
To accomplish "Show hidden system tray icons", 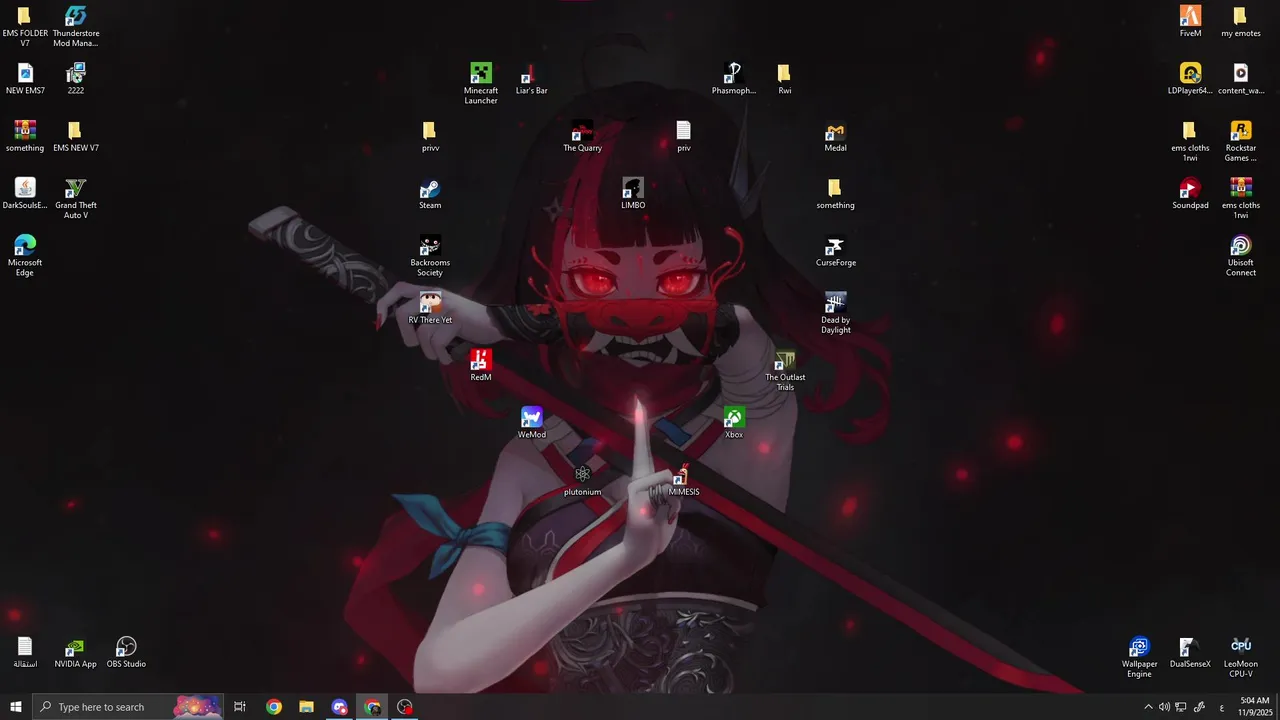I will (x=1148, y=707).
